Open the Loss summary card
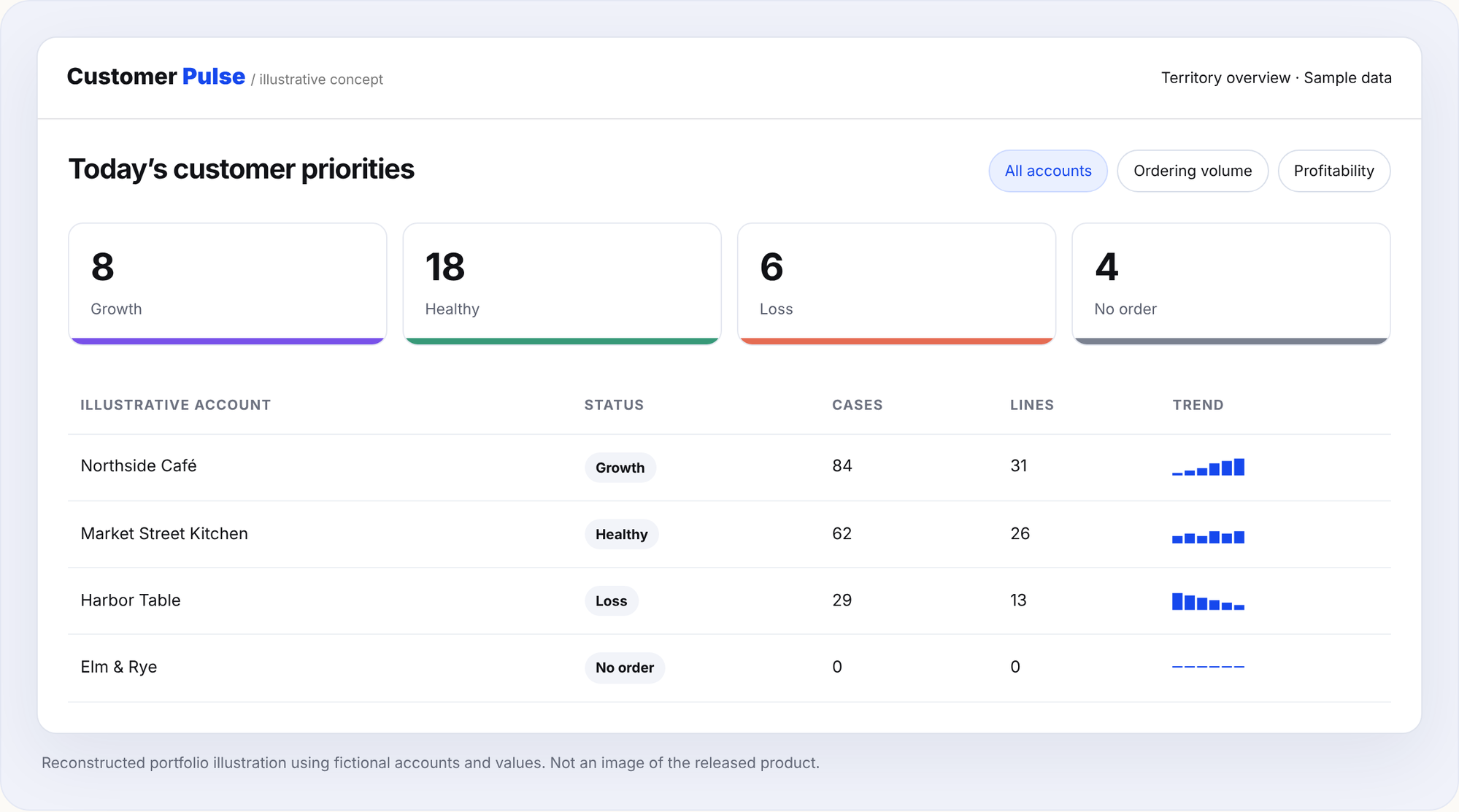1459x812 pixels. [x=896, y=284]
